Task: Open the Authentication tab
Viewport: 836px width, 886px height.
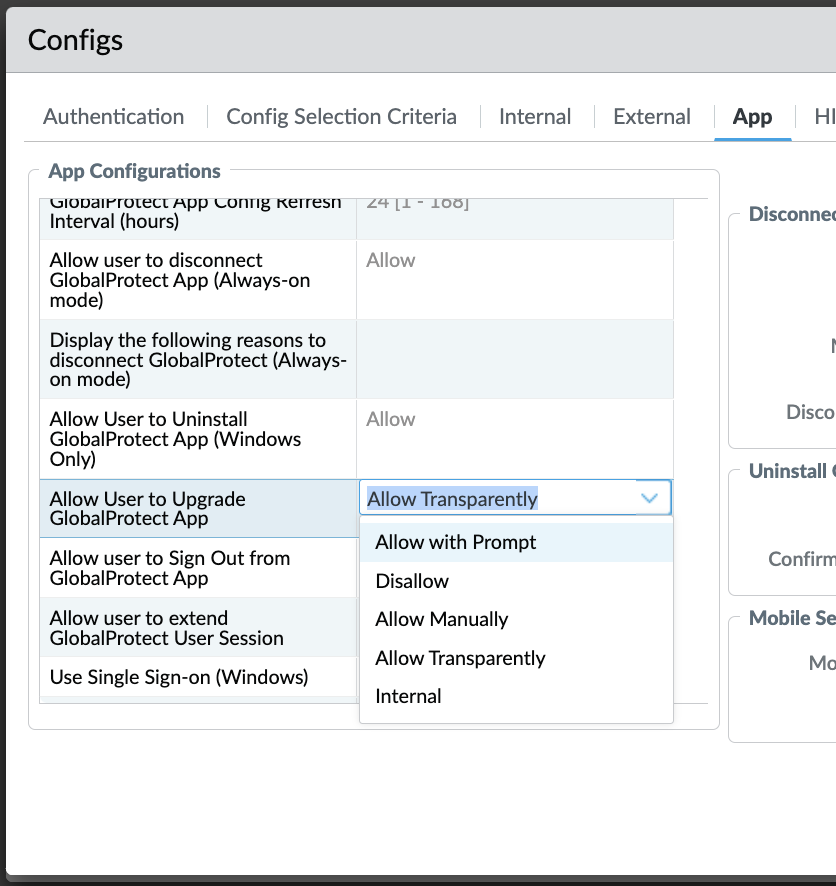Action: pos(114,116)
